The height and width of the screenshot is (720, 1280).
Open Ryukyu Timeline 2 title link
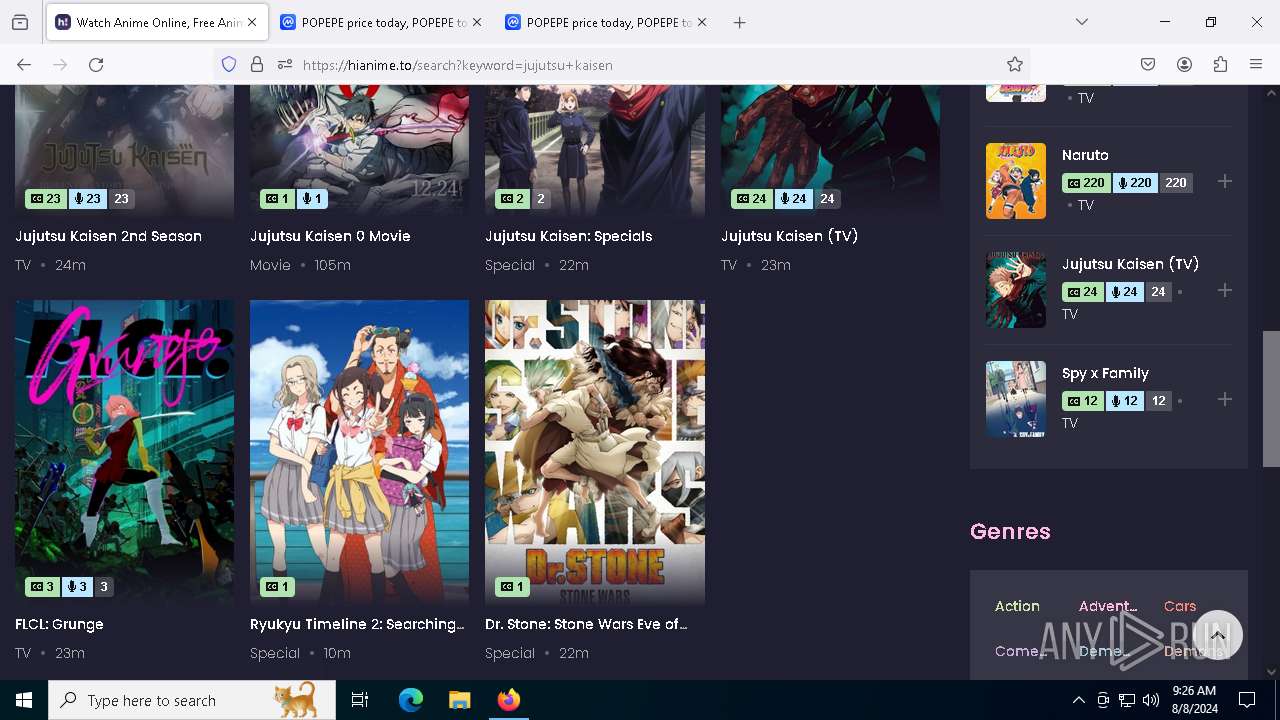click(357, 625)
